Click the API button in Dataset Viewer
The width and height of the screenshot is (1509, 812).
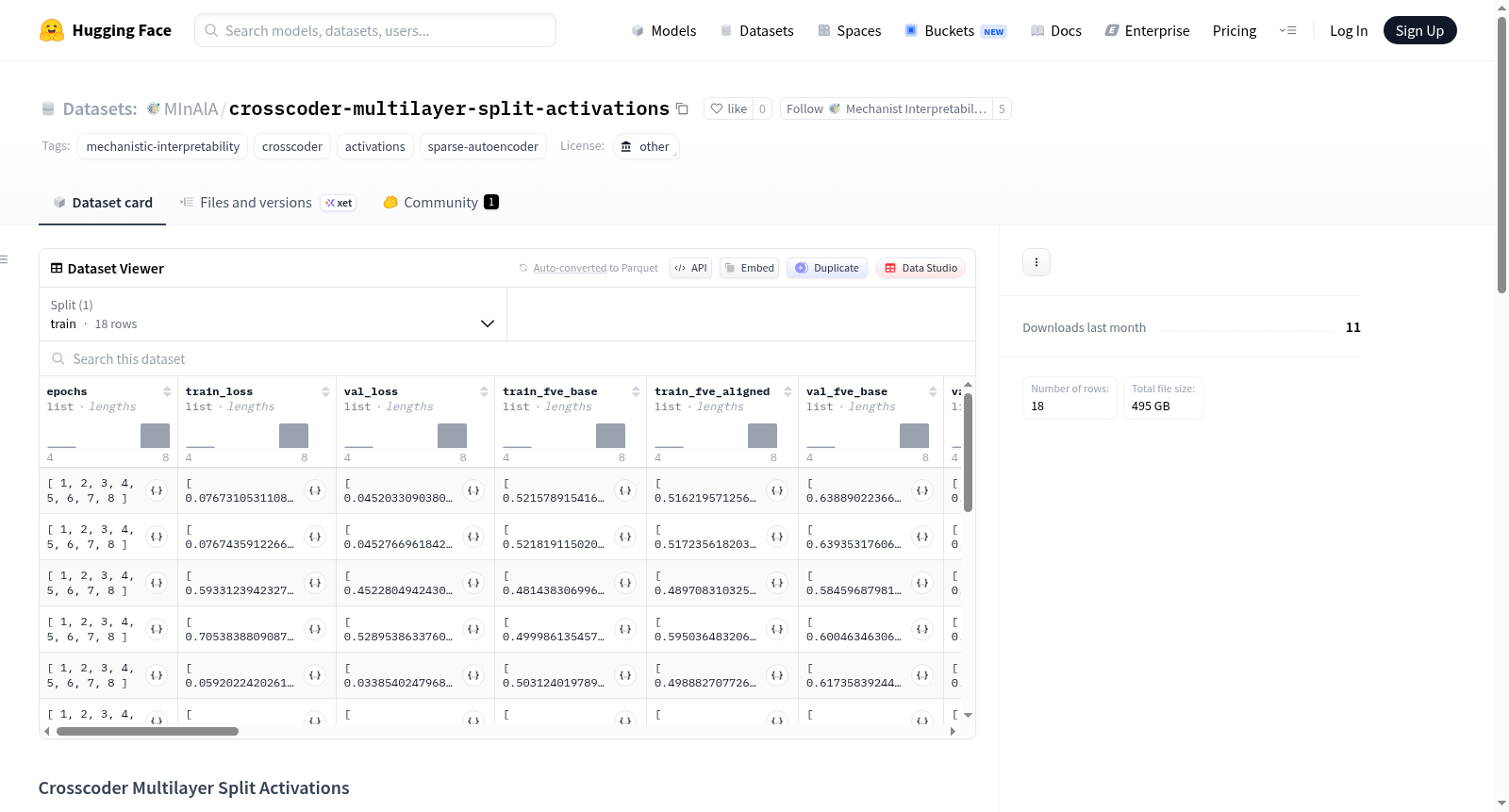tap(690, 268)
